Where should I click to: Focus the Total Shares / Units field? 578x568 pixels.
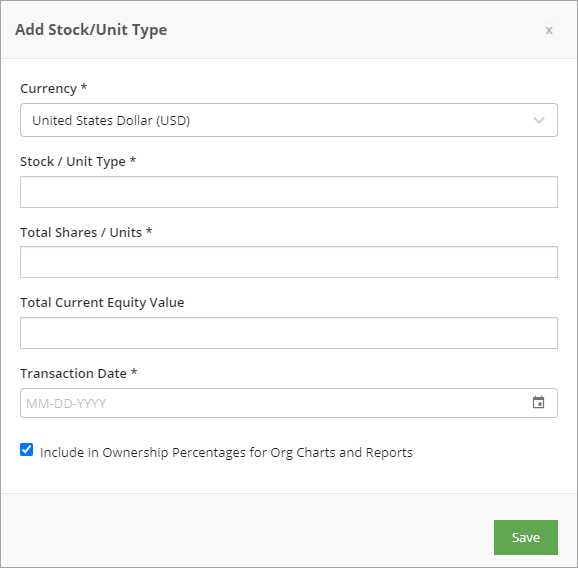point(289,262)
